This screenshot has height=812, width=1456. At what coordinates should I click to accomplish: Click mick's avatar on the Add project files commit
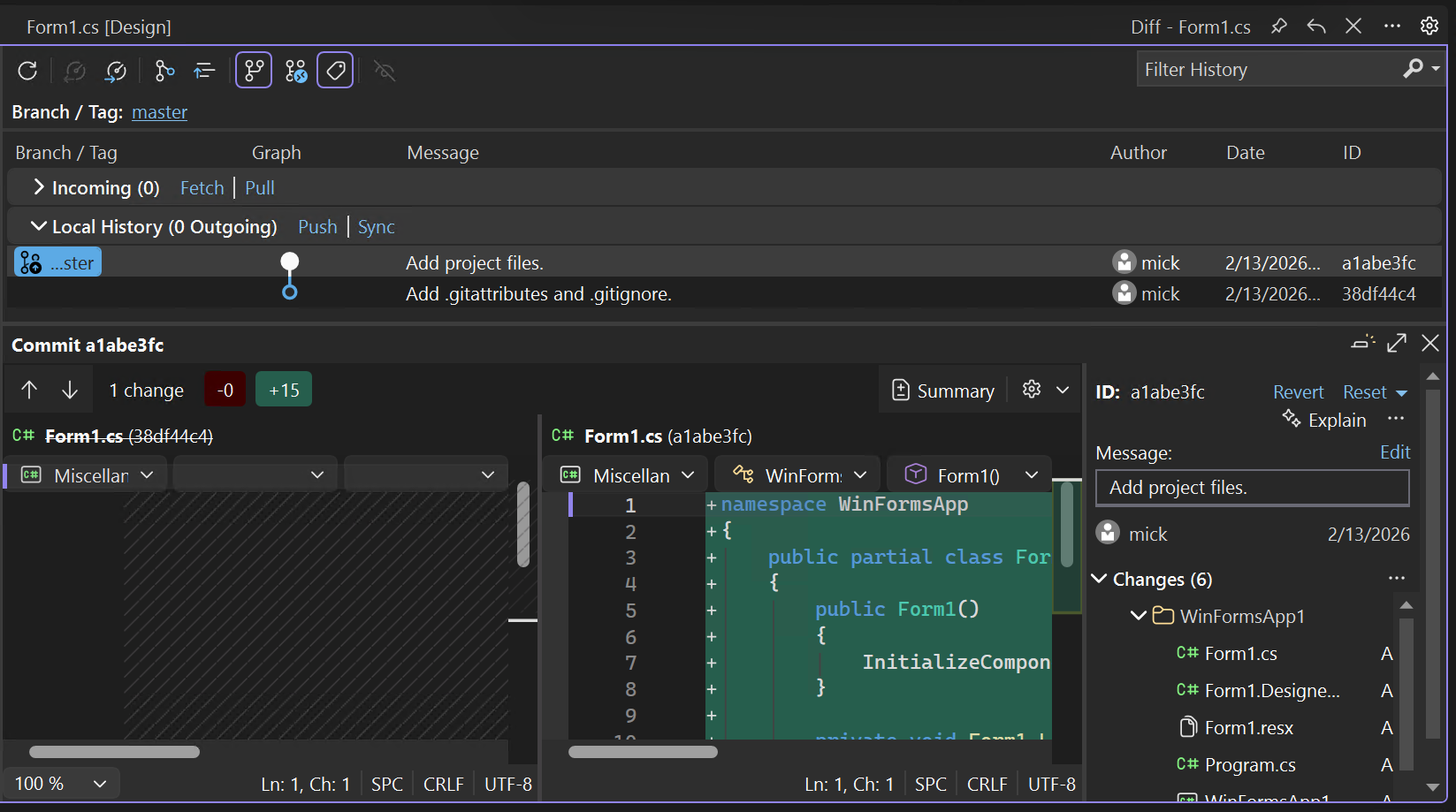(x=1124, y=262)
